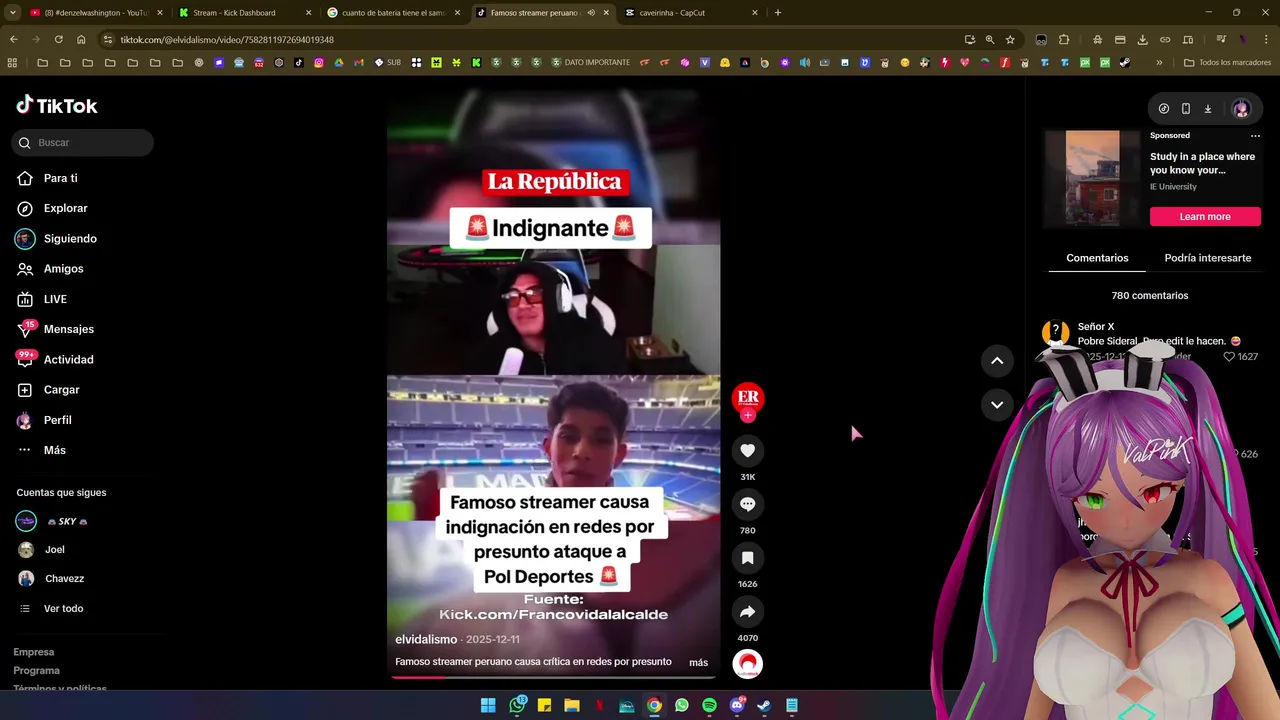This screenshot has height=720, width=1280.
Task: Open DATO IMPORTANTE bookmark
Action: click(590, 62)
